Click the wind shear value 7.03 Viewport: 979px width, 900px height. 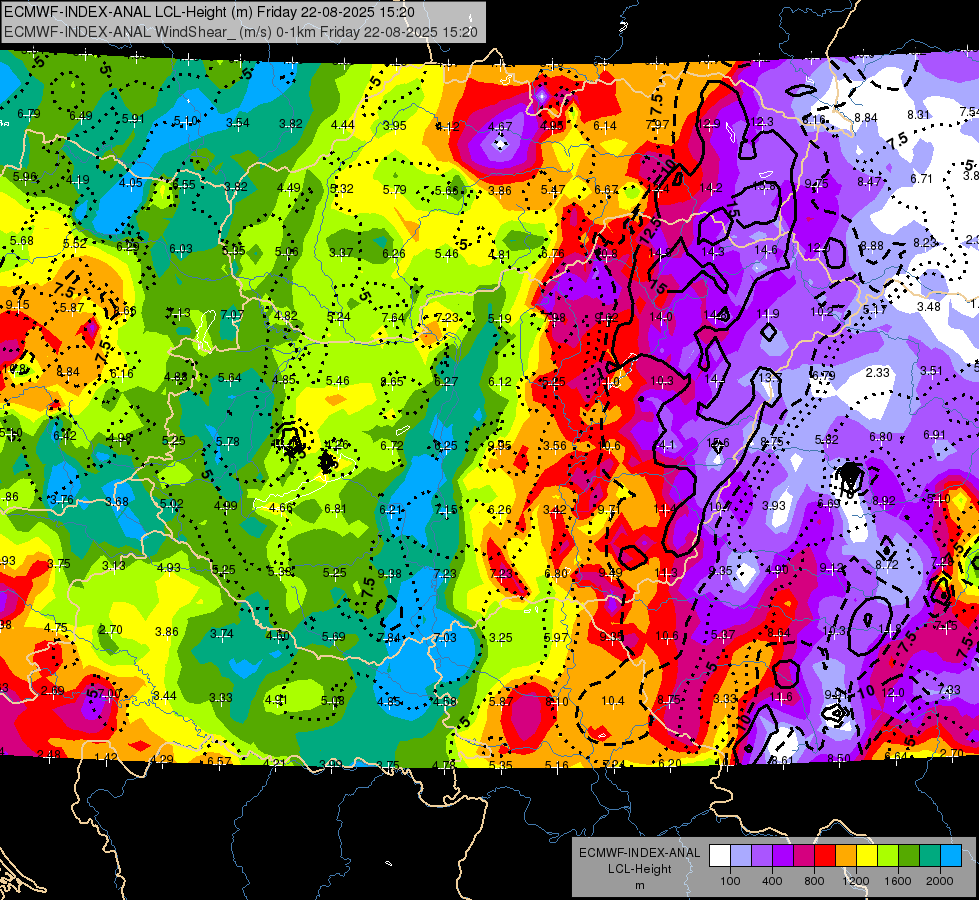point(445,638)
